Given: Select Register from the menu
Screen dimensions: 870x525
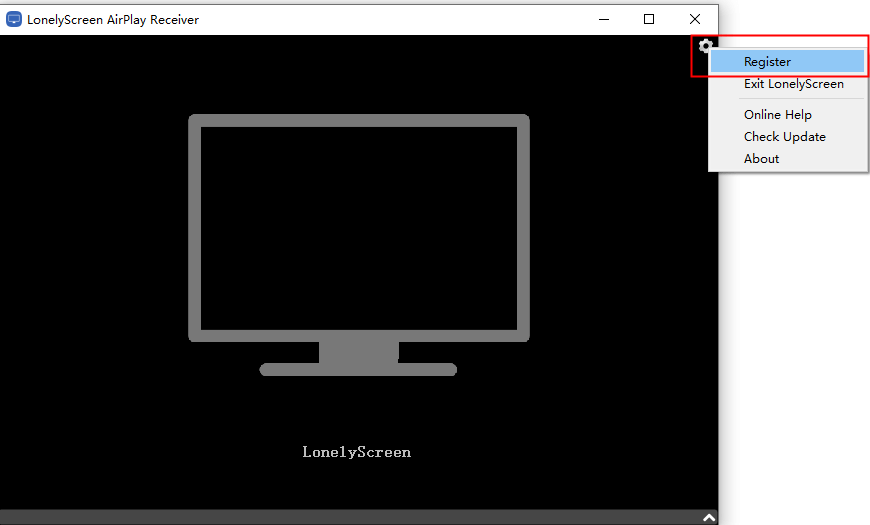Looking at the screenshot, I should click(x=787, y=62).
